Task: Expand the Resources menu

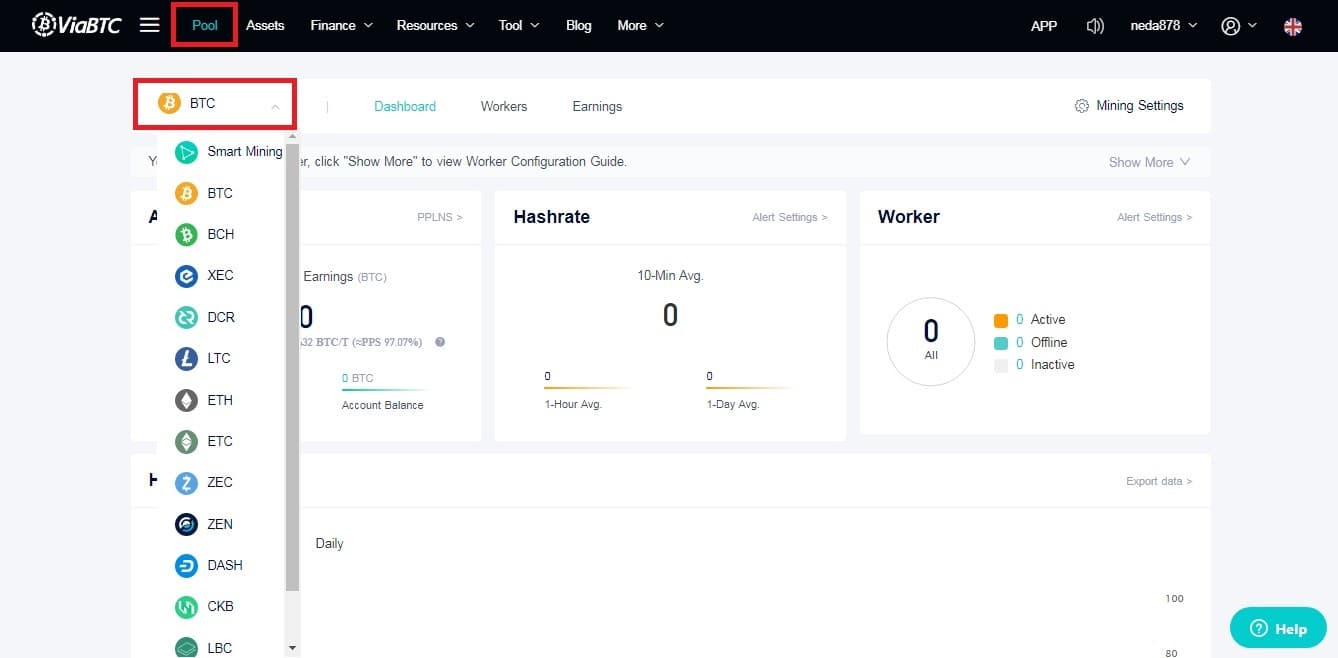Action: pyautogui.click(x=435, y=26)
